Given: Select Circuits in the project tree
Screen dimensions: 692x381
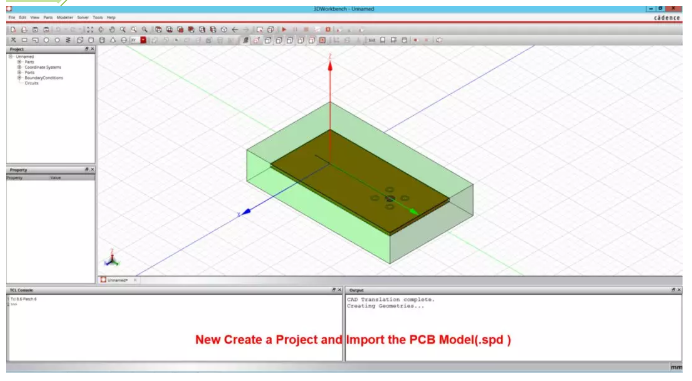Looking at the screenshot, I should click(31, 83).
